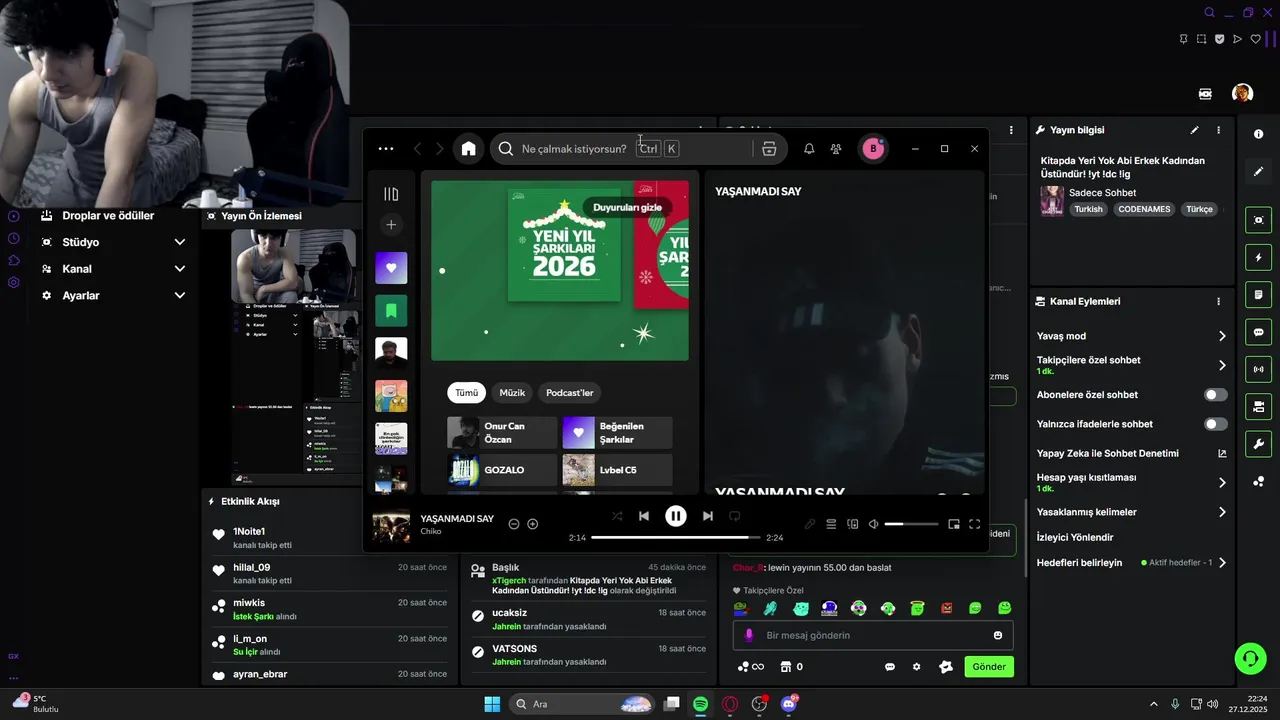The height and width of the screenshot is (720, 1280).
Task: Expand Yasaklanmış kelimeler arrow
Action: (x=1222, y=512)
